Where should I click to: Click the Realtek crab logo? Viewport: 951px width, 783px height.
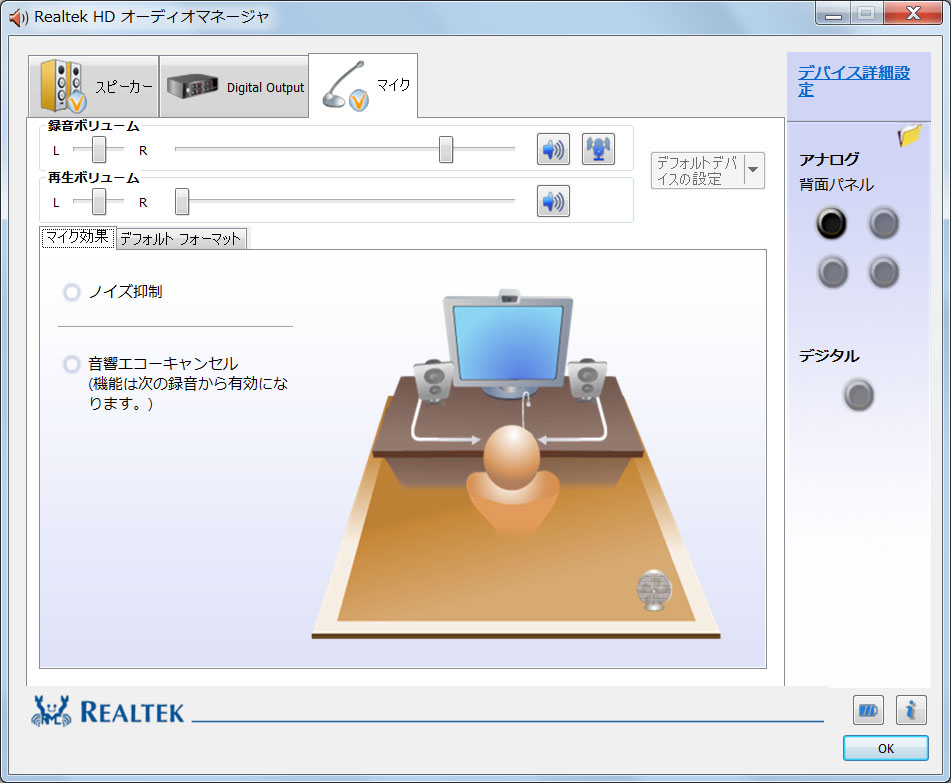click(x=51, y=711)
